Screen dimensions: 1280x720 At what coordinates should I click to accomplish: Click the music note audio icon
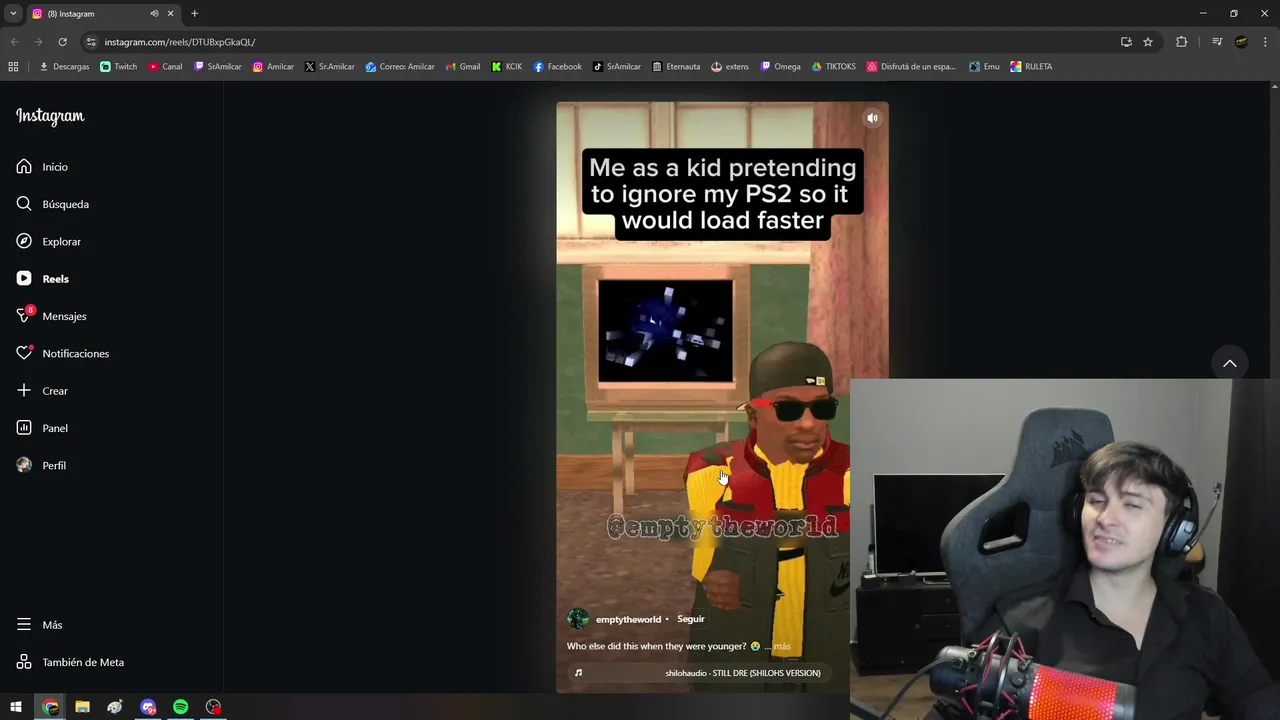[578, 673]
